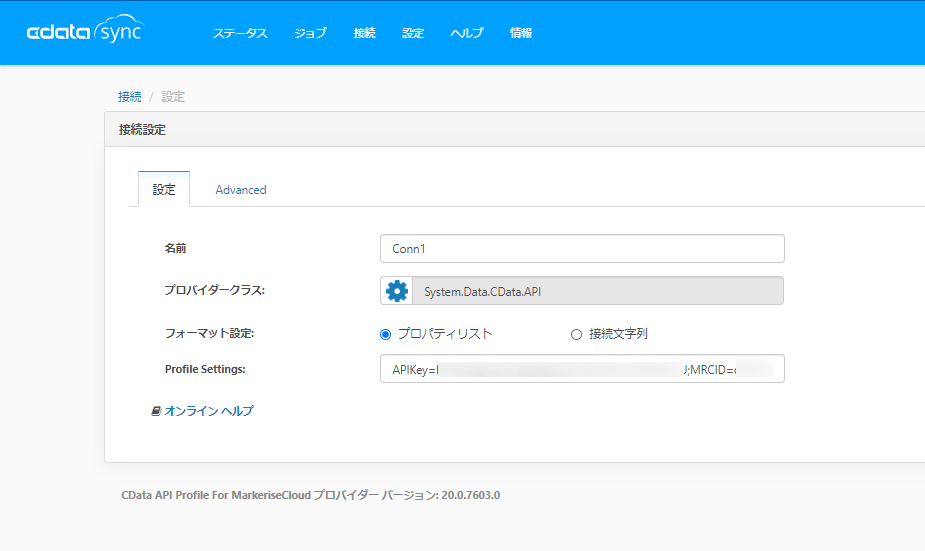Open 接続 in the top navigation bar
This screenshot has height=551, width=925.
pyautogui.click(x=364, y=33)
